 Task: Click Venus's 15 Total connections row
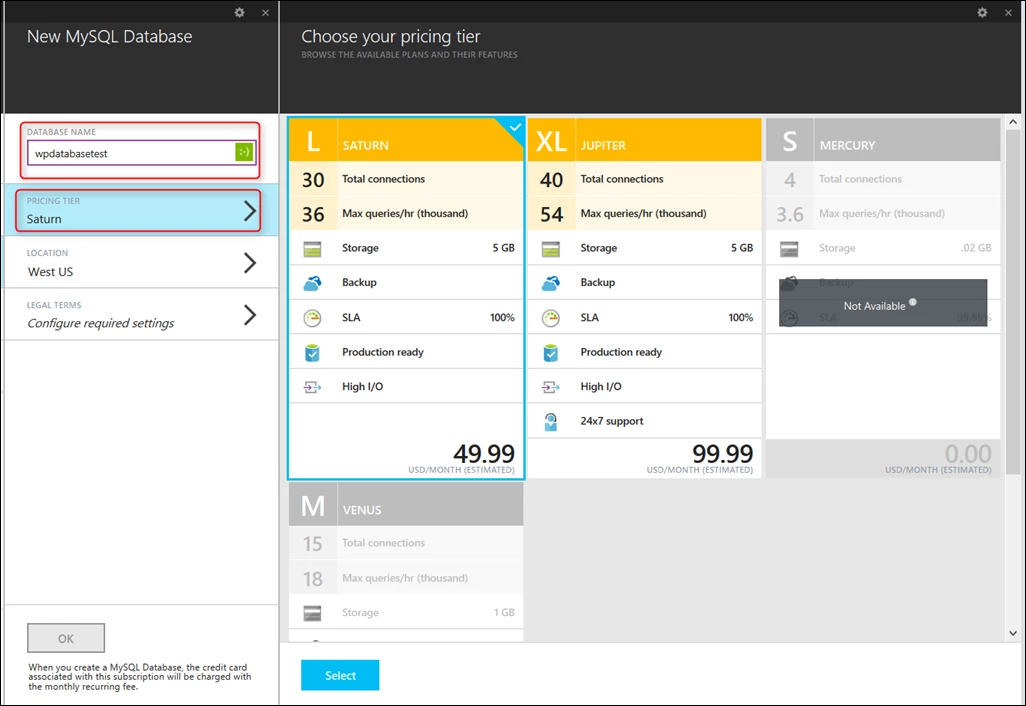[x=406, y=543]
